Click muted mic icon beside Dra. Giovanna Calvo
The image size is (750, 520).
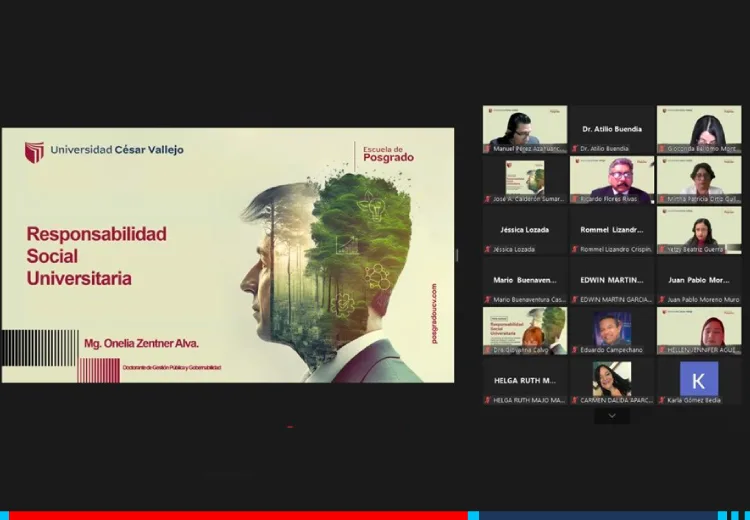coord(487,350)
